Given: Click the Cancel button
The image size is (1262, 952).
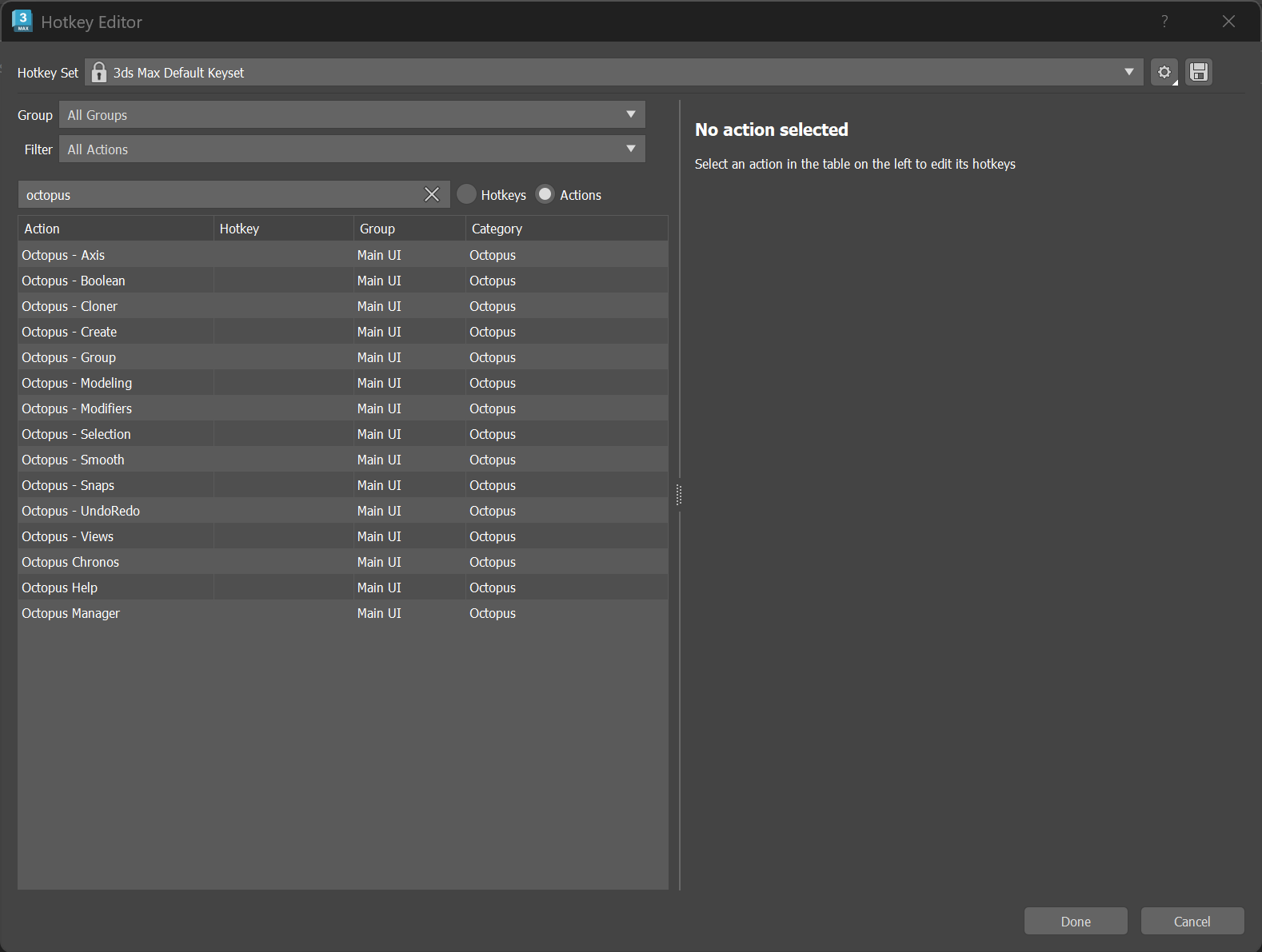Looking at the screenshot, I should [x=1192, y=922].
